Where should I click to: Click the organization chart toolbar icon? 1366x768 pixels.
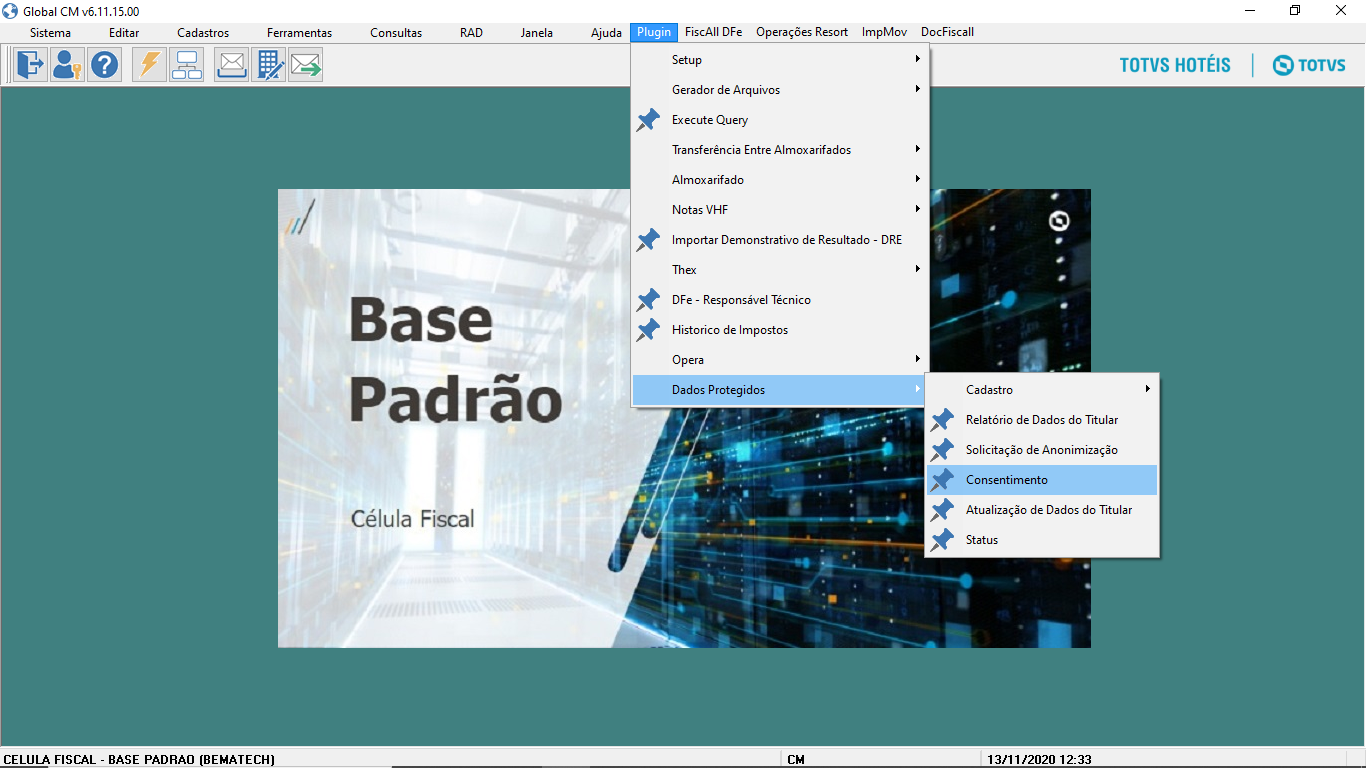(186, 65)
